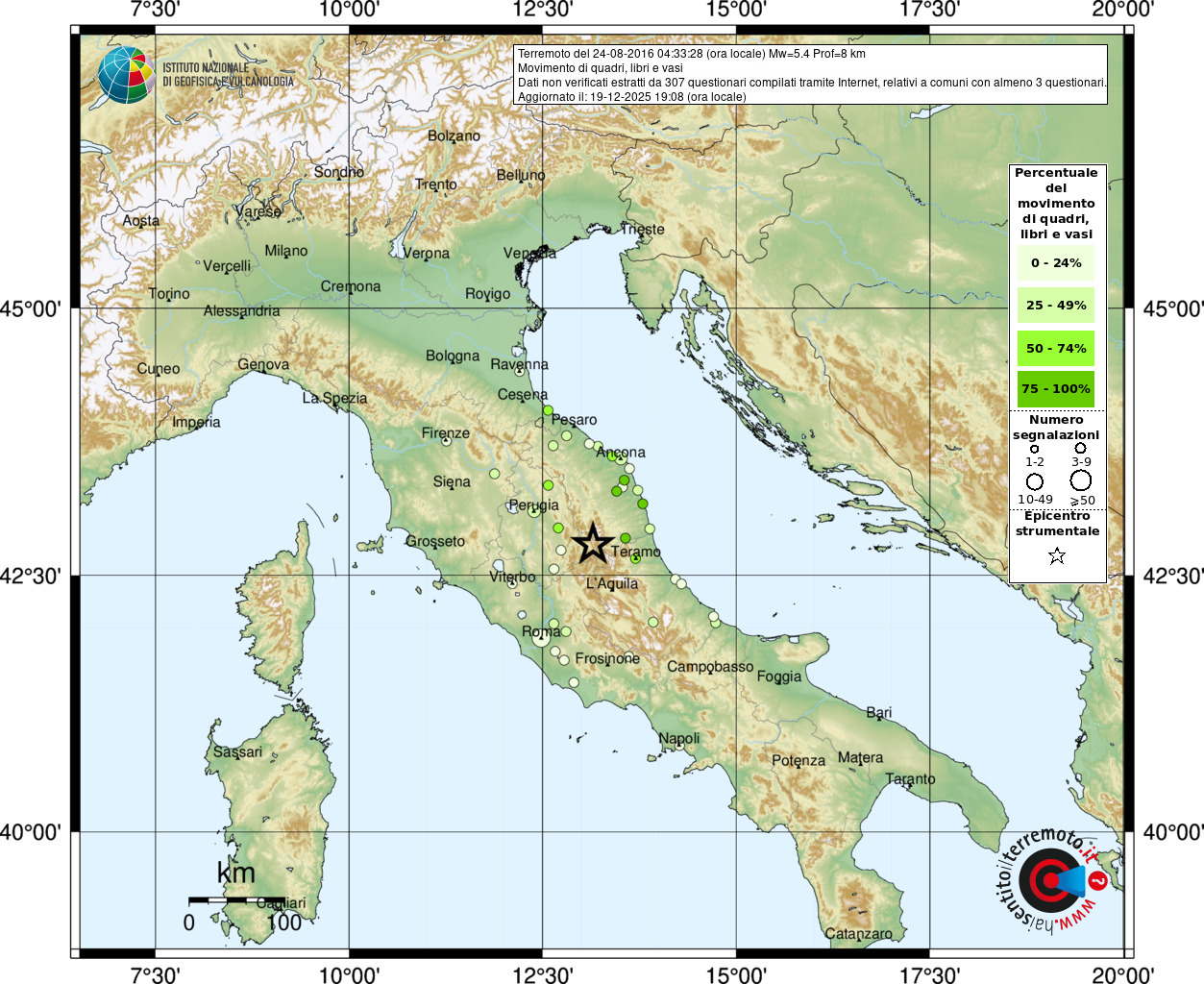This screenshot has height=984, width=1204.
Task: Click the Aosta city label
Action: tap(141, 220)
